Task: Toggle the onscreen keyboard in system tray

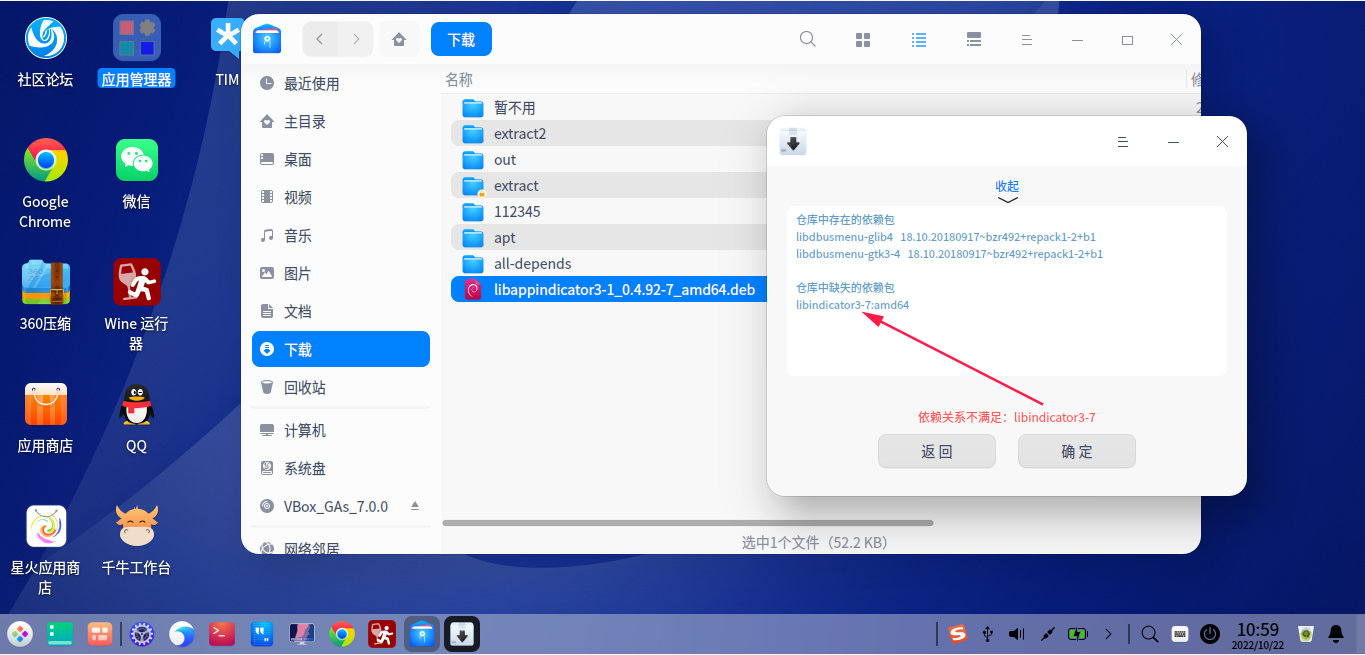Action: click(1179, 633)
